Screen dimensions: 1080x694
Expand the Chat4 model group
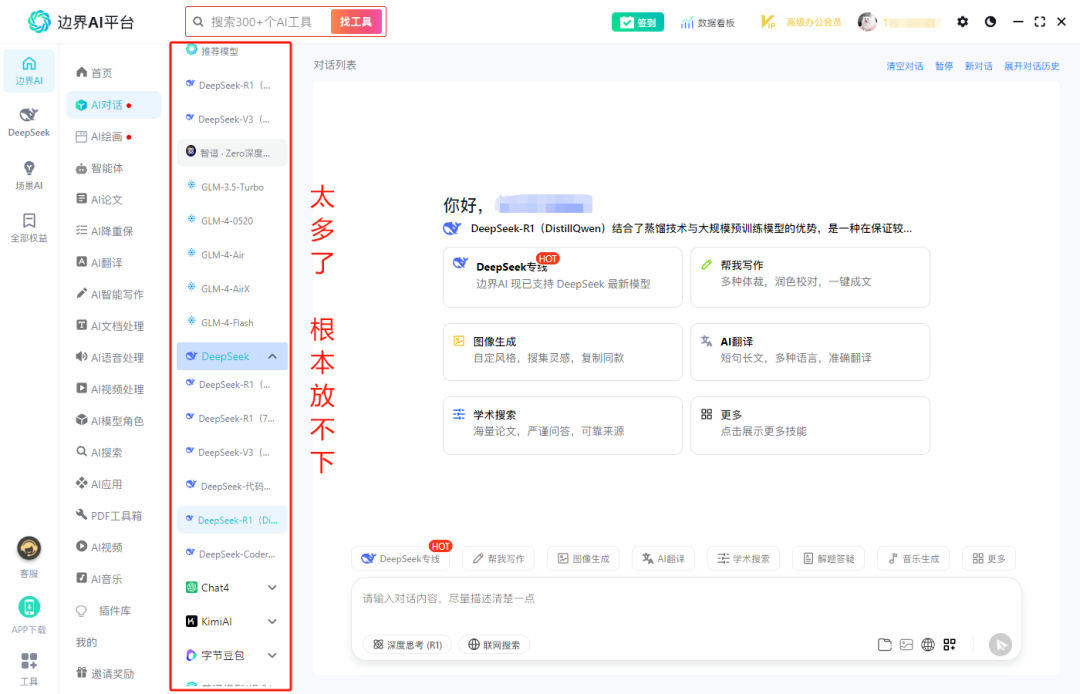[272, 588]
